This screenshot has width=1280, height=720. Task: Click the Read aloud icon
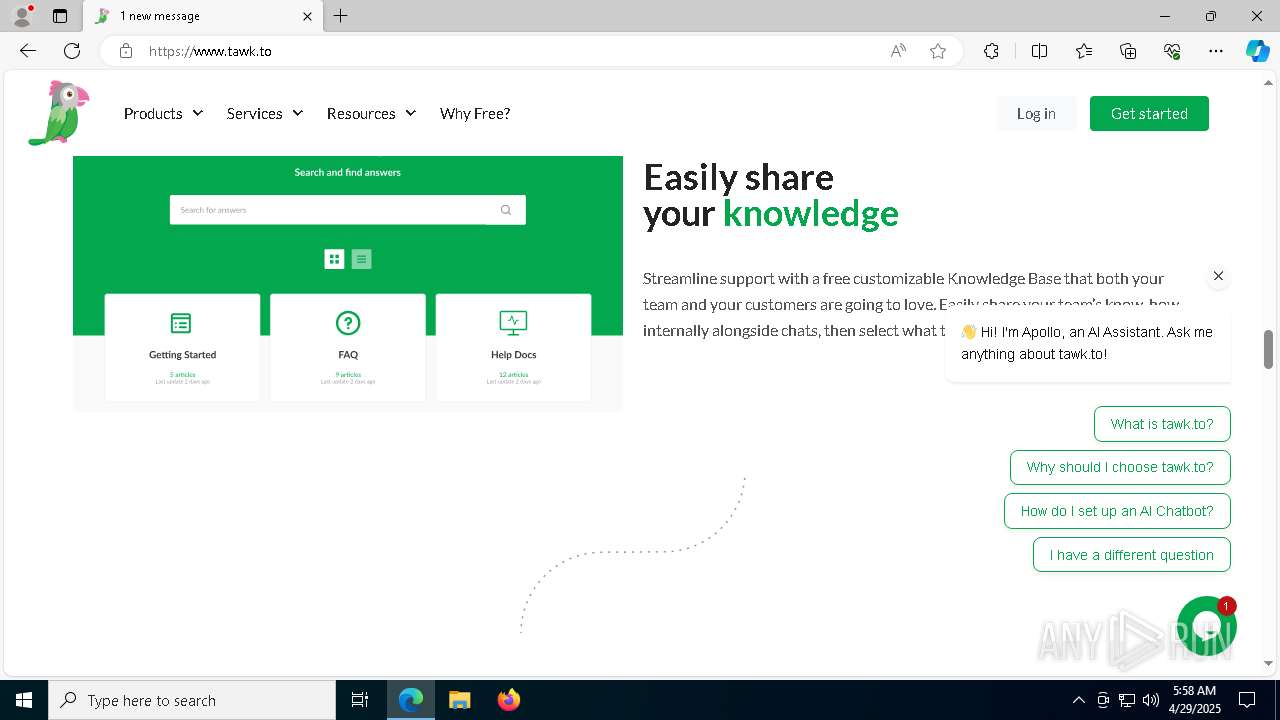pyautogui.click(x=898, y=51)
